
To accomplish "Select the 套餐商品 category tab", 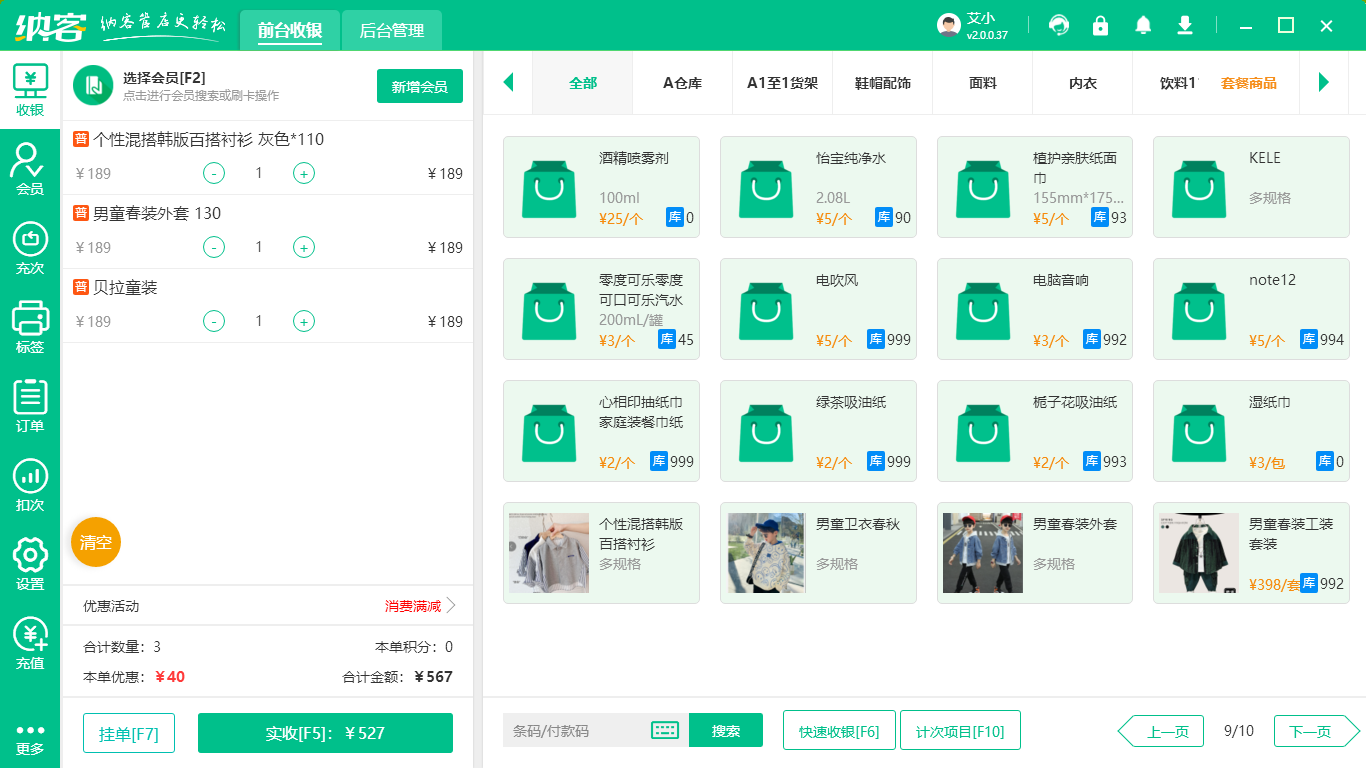I will pyautogui.click(x=1249, y=83).
